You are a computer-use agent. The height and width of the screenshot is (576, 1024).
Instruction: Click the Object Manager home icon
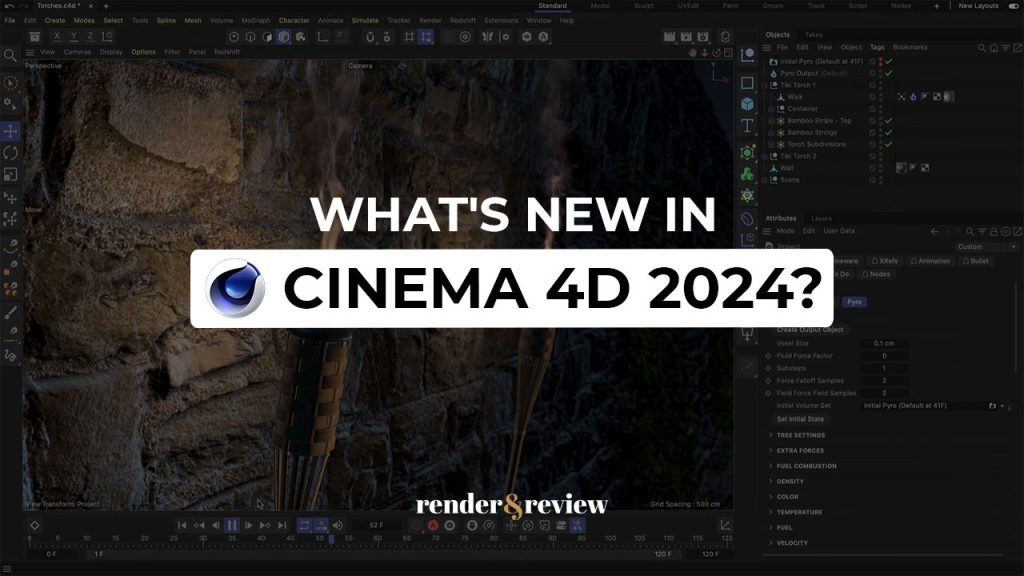click(x=994, y=48)
